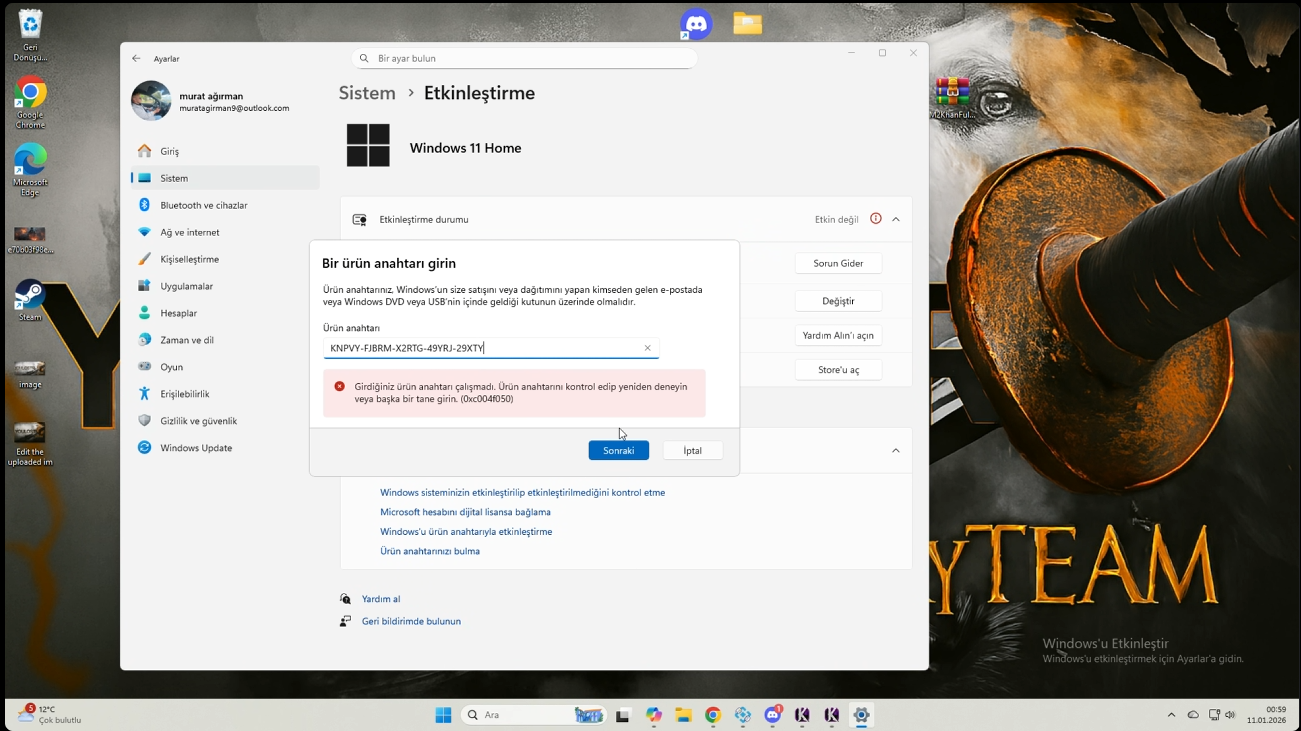Click the Değiştir button

(x=838, y=301)
